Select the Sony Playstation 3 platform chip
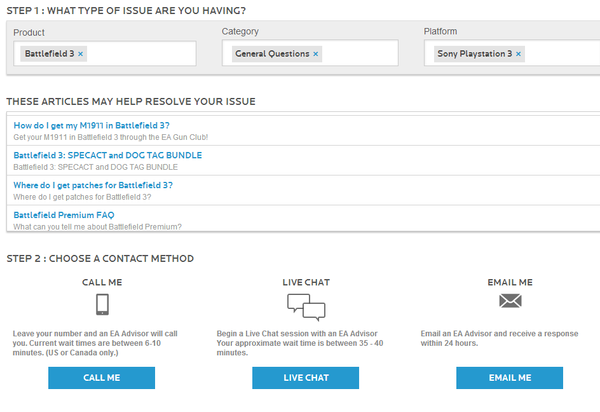 tap(474, 54)
